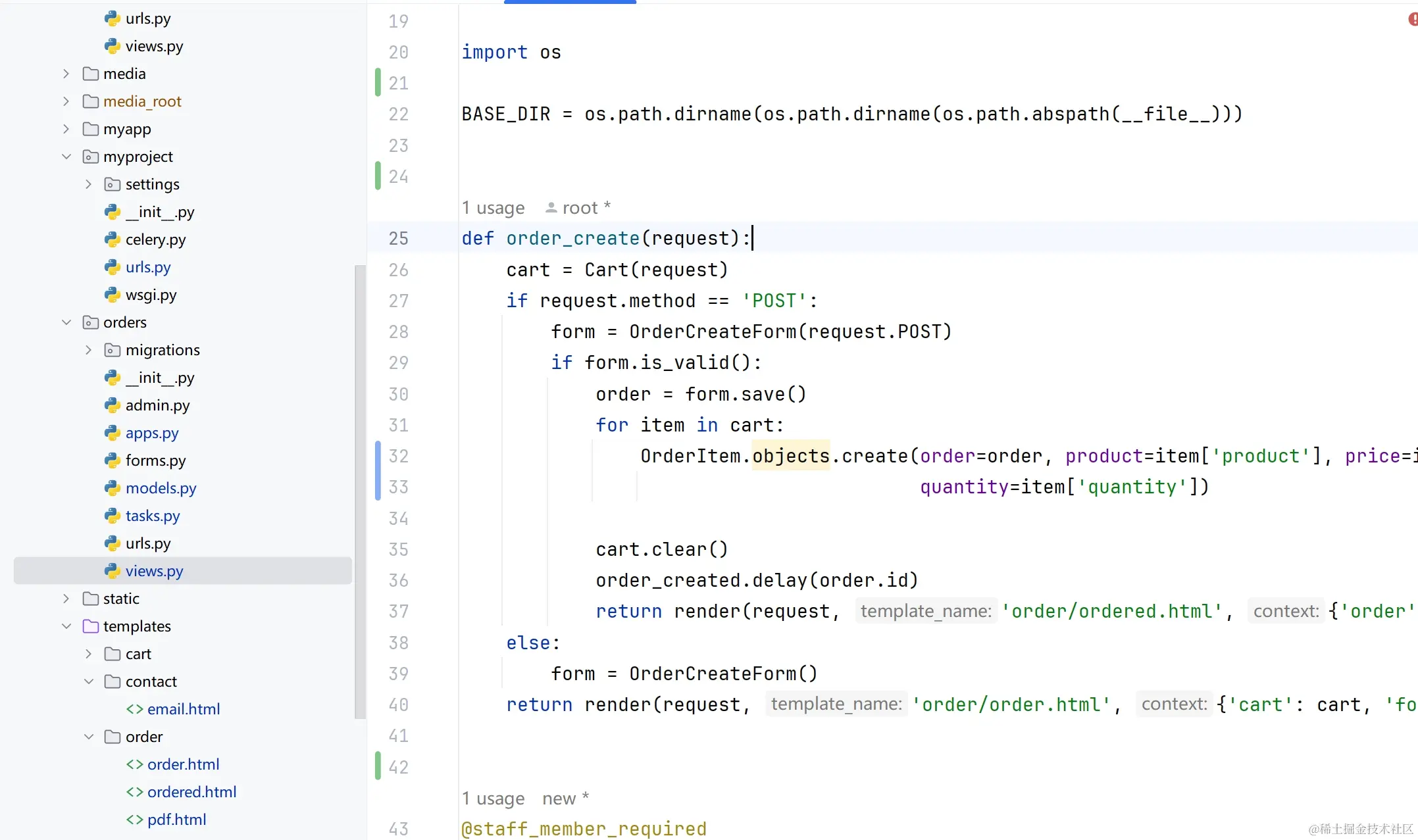Click the root author icon above order_create
The height and width of the screenshot is (840, 1418).
click(551, 208)
